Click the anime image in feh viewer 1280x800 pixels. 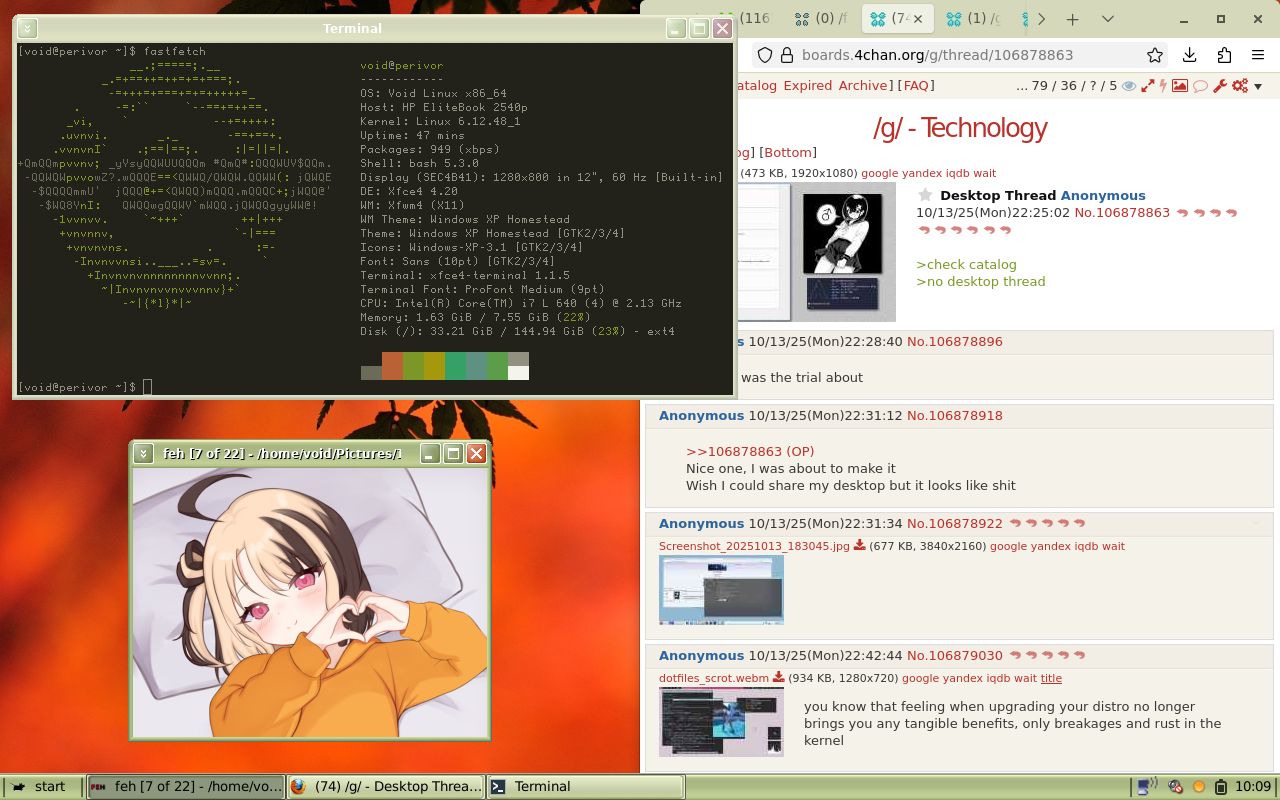point(310,602)
